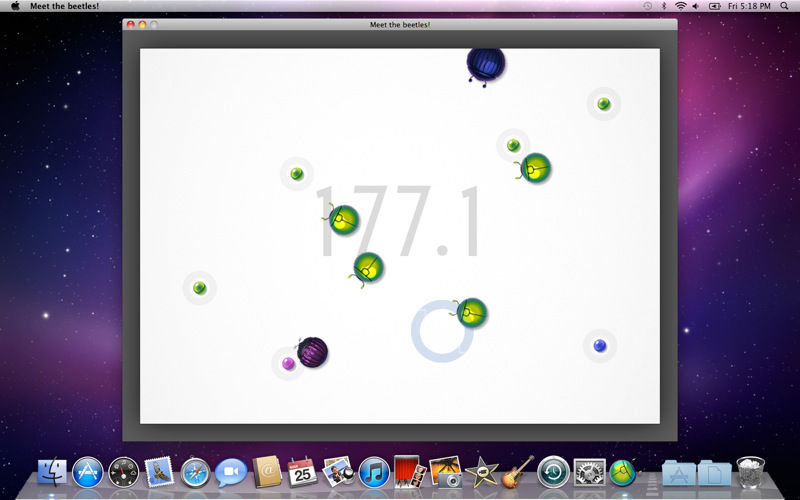Launch iMovie star icon in Dock
Viewport: 800px width, 500px height.
(x=481, y=472)
